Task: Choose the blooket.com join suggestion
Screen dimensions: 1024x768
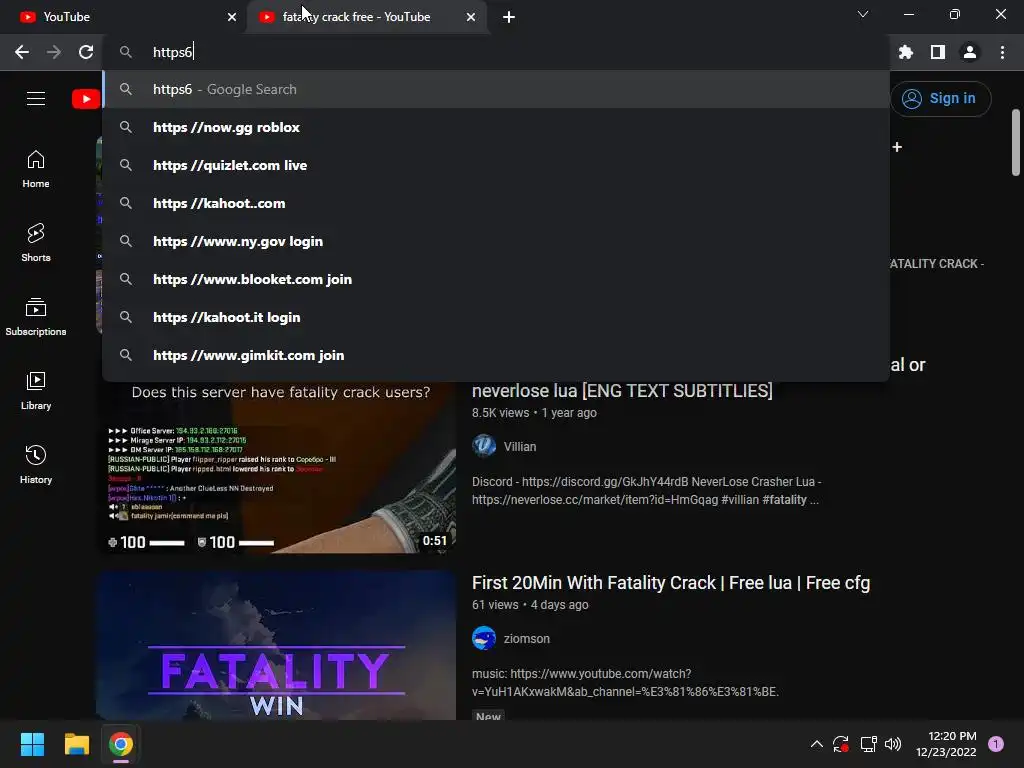Action: (x=496, y=279)
